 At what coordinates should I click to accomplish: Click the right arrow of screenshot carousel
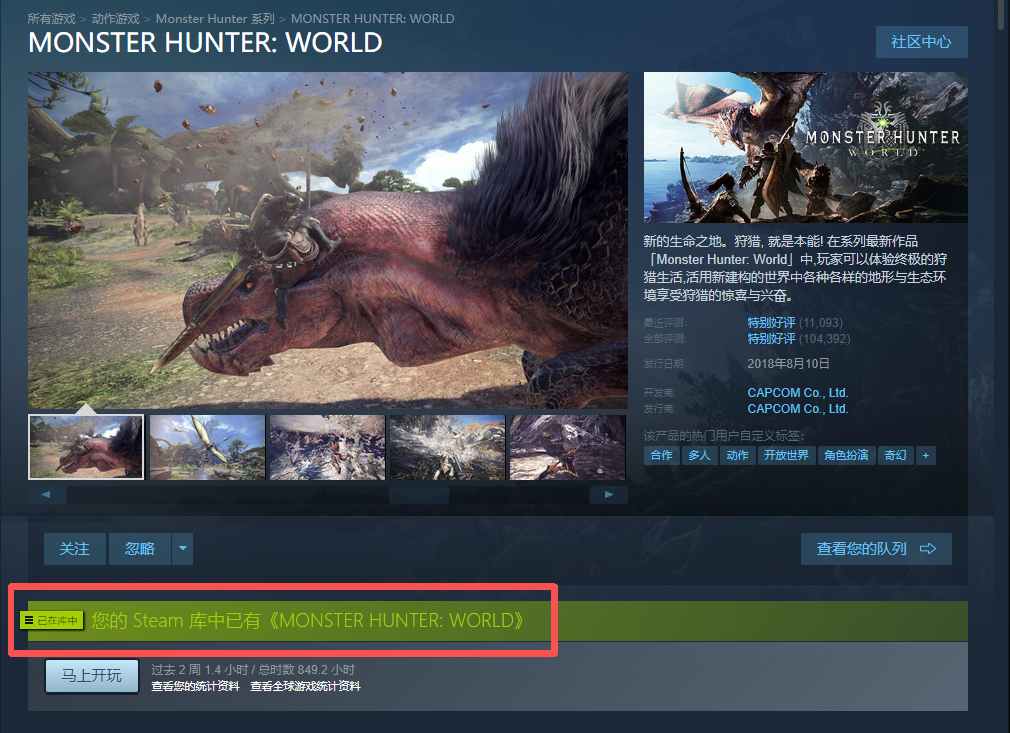pos(608,494)
